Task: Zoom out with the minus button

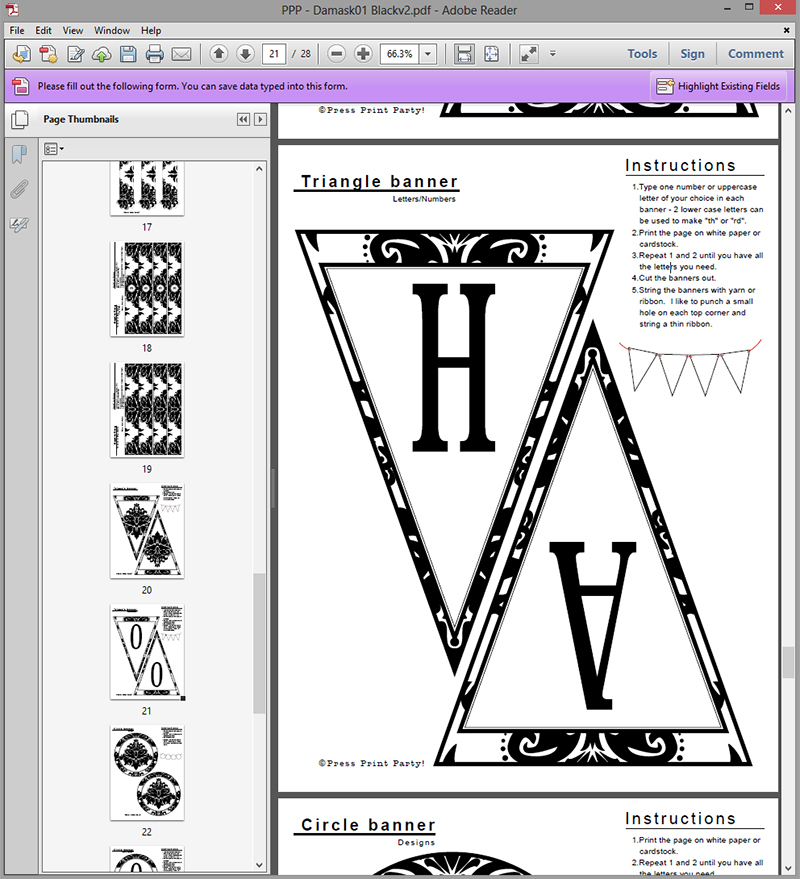Action: [336, 54]
